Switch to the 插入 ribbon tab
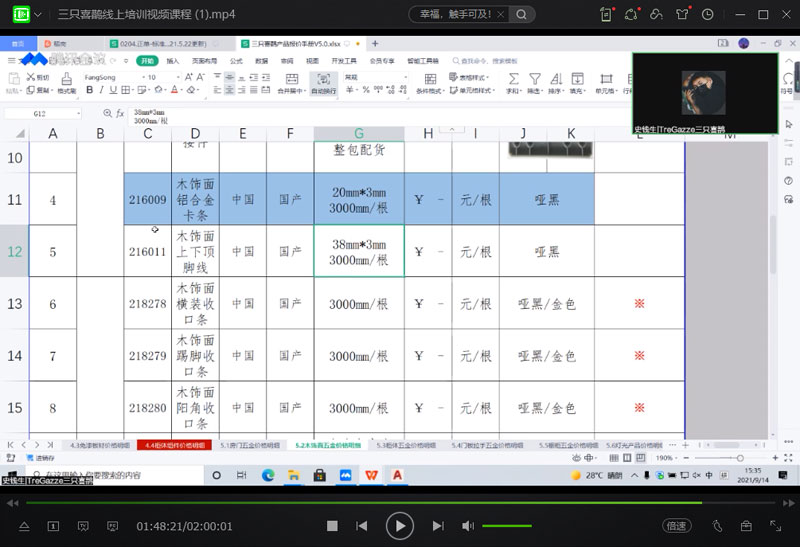The image size is (800, 547). [172, 61]
